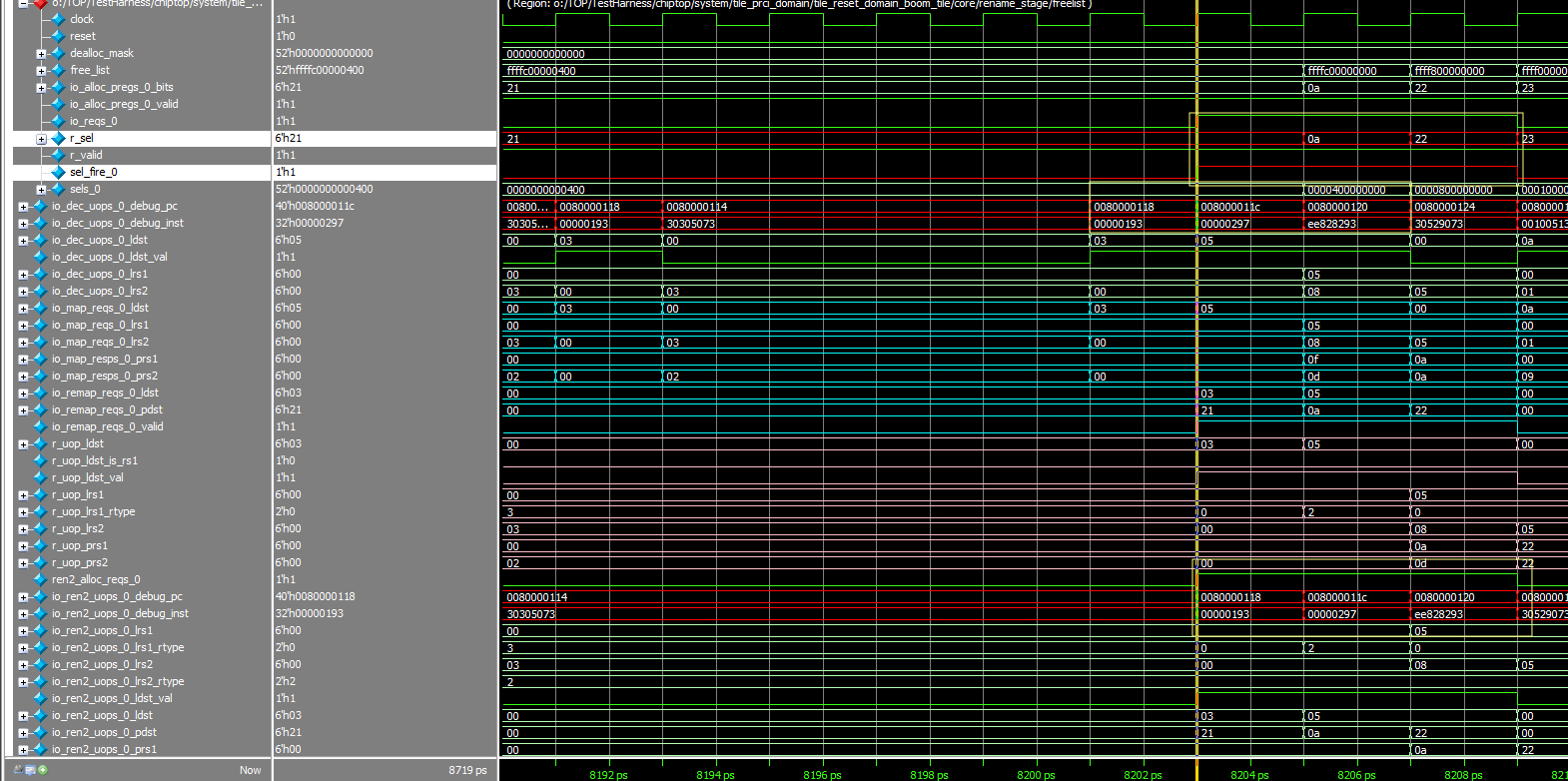This screenshot has height=781, width=1568.
Task: Click the signal icon of io_ren2_uops_0_ldst_val
Action: [x=40, y=698]
